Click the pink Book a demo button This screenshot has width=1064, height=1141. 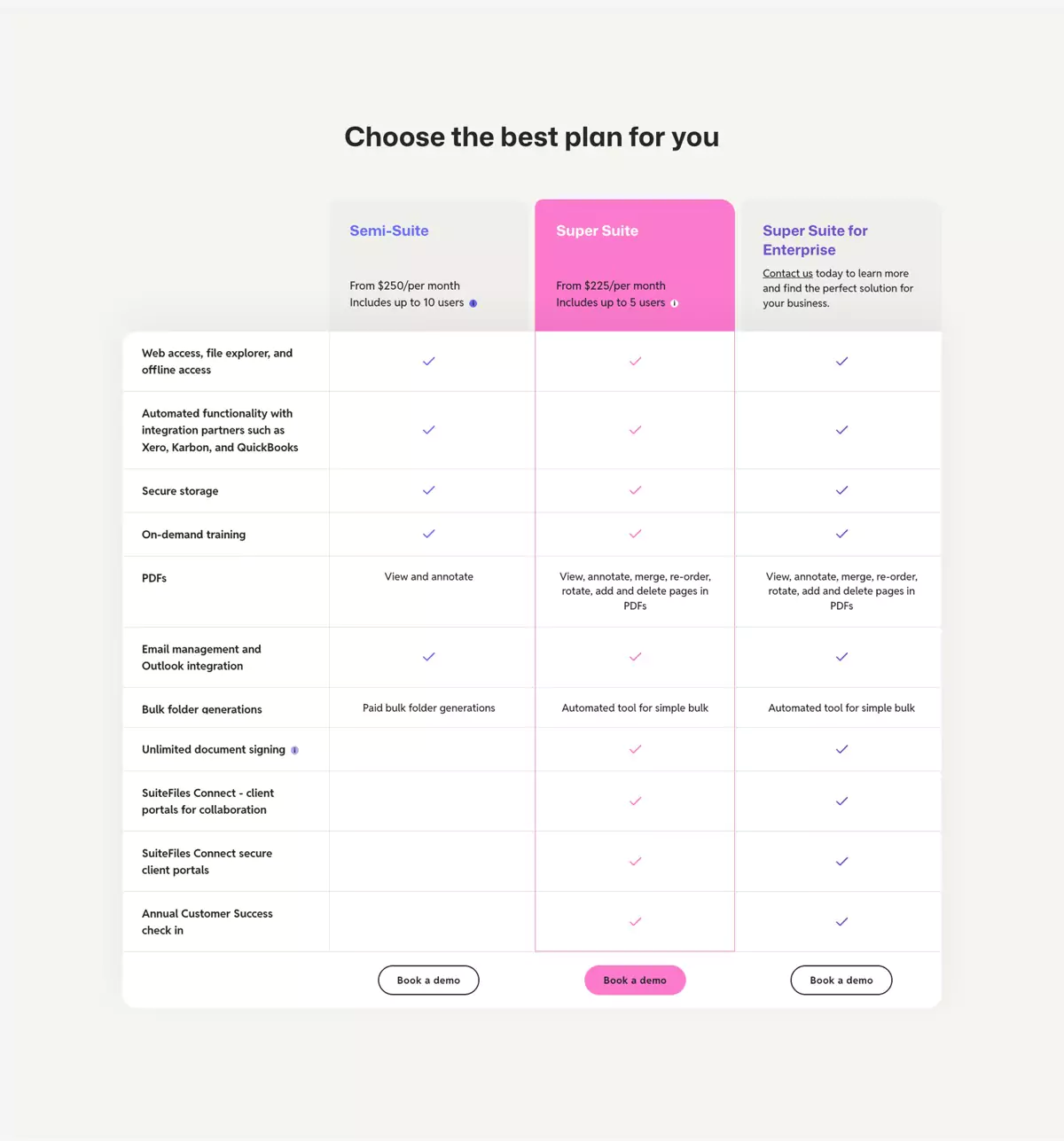[635, 981]
